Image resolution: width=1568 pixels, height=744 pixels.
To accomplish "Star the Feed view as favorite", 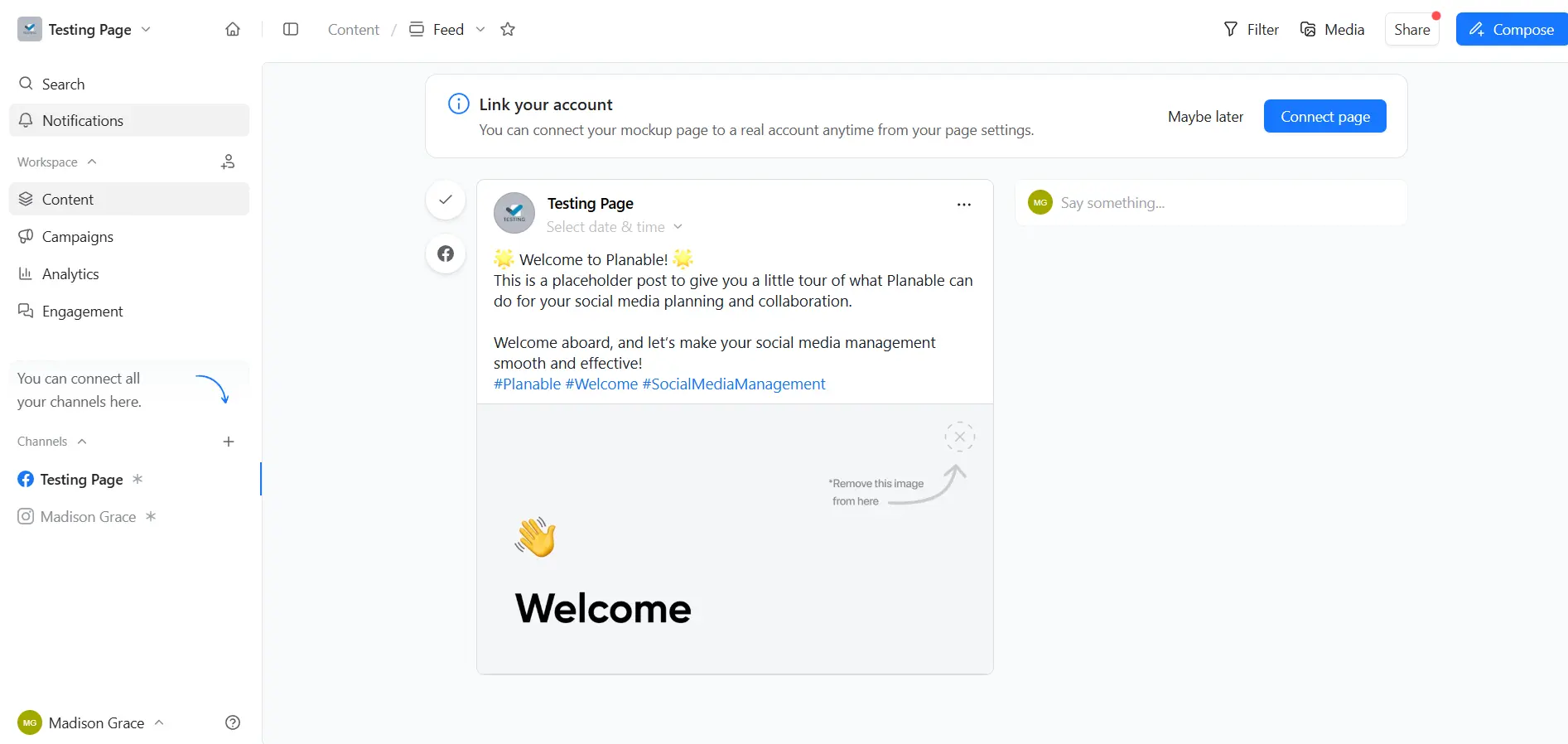I will 508,29.
